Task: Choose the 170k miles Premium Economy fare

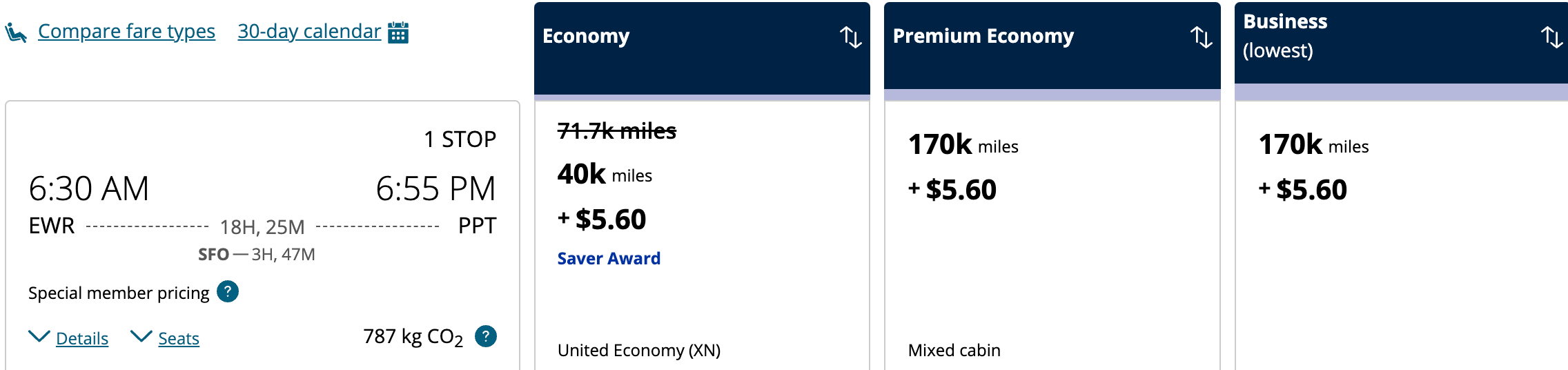Action: 1052,236
